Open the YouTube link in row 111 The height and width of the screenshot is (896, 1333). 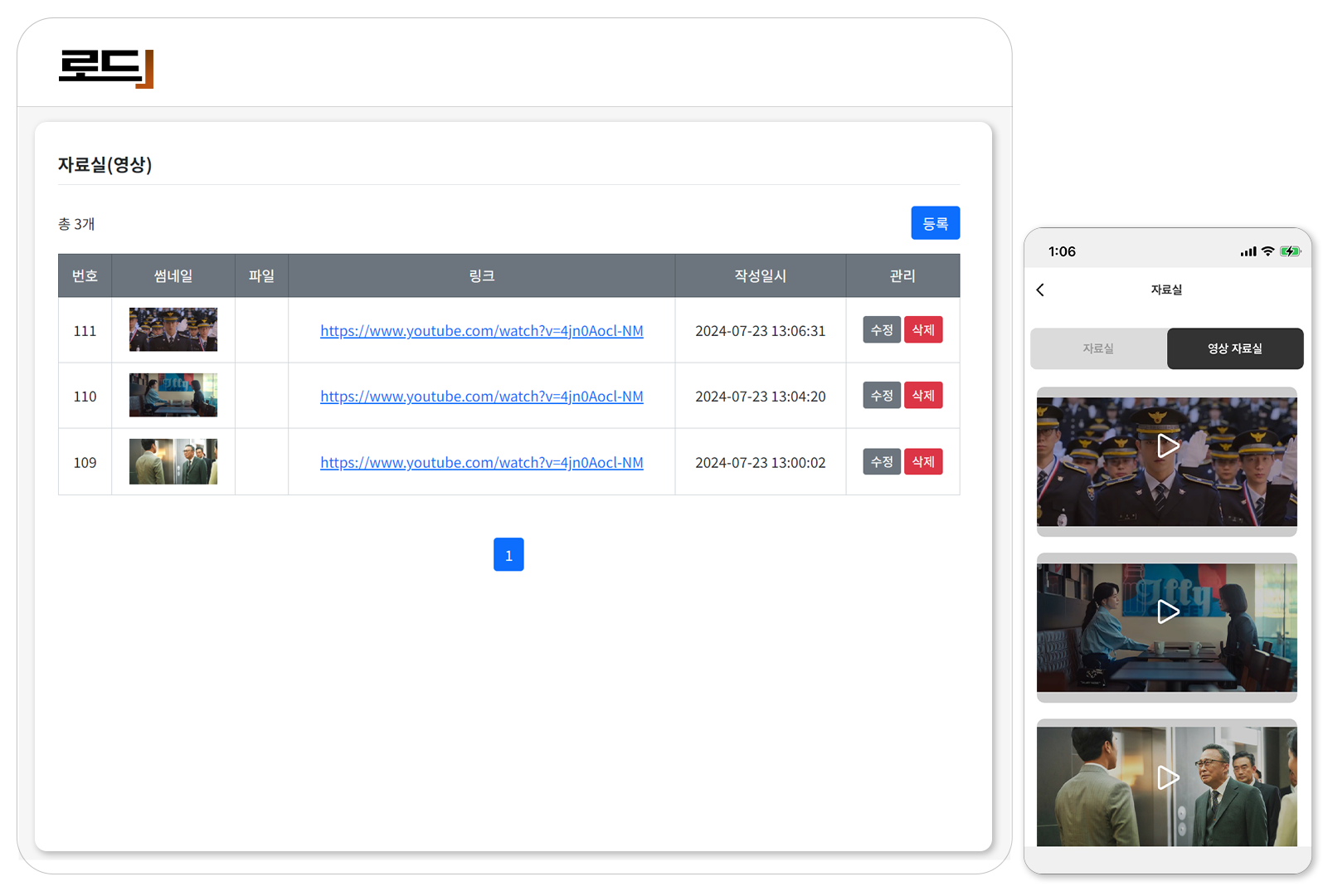tap(482, 331)
